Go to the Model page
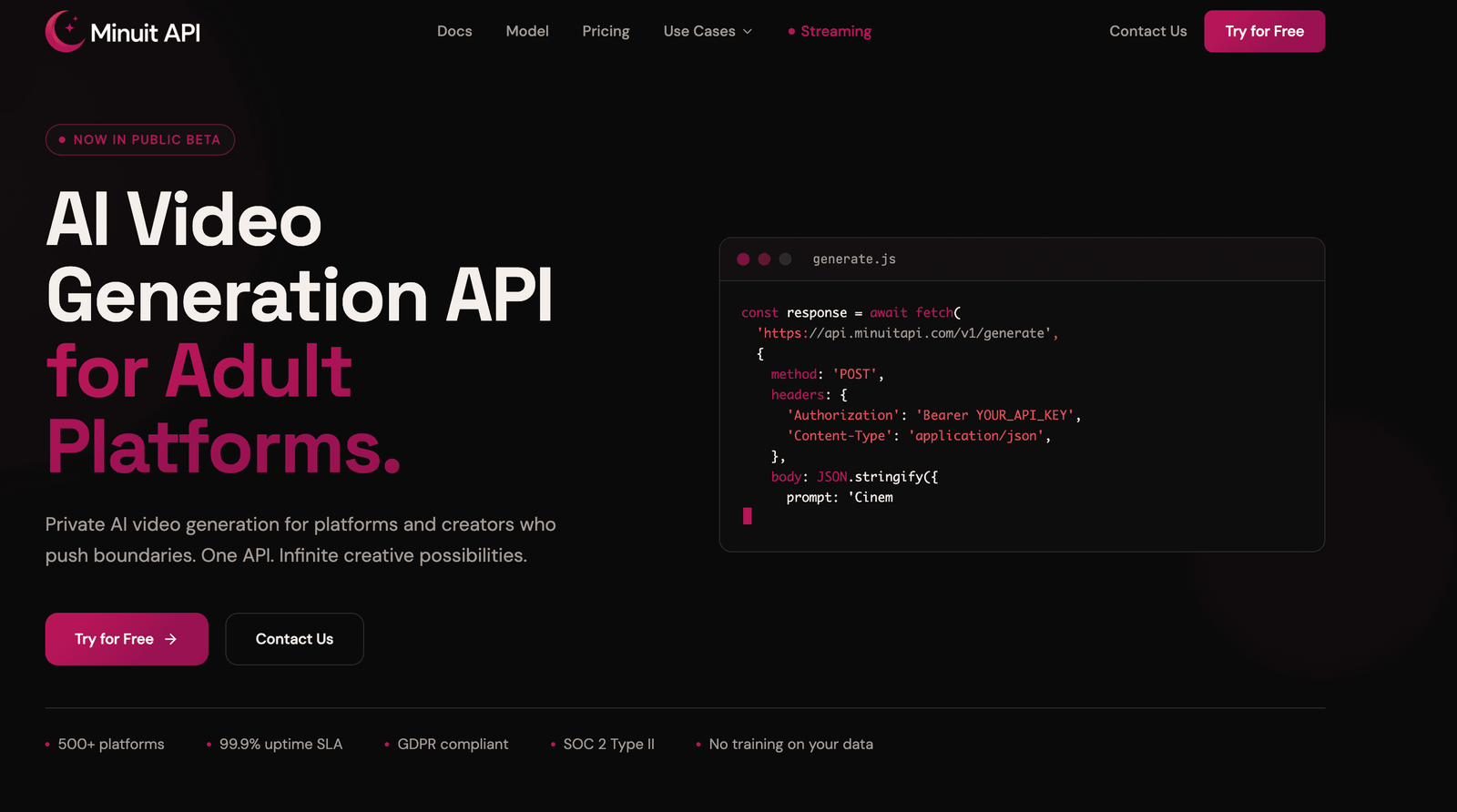This screenshot has width=1457, height=812. click(527, 31)
